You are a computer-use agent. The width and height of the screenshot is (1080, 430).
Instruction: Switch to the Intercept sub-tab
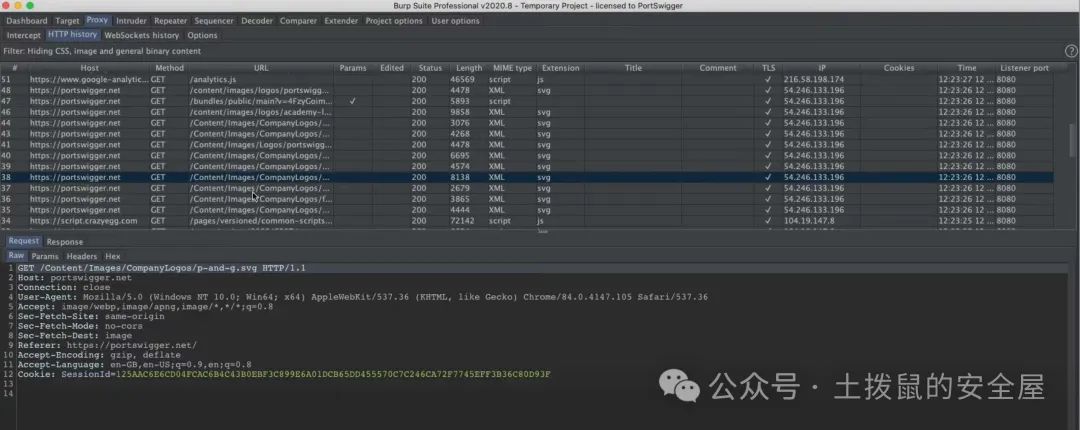click(x=24, y=35)
